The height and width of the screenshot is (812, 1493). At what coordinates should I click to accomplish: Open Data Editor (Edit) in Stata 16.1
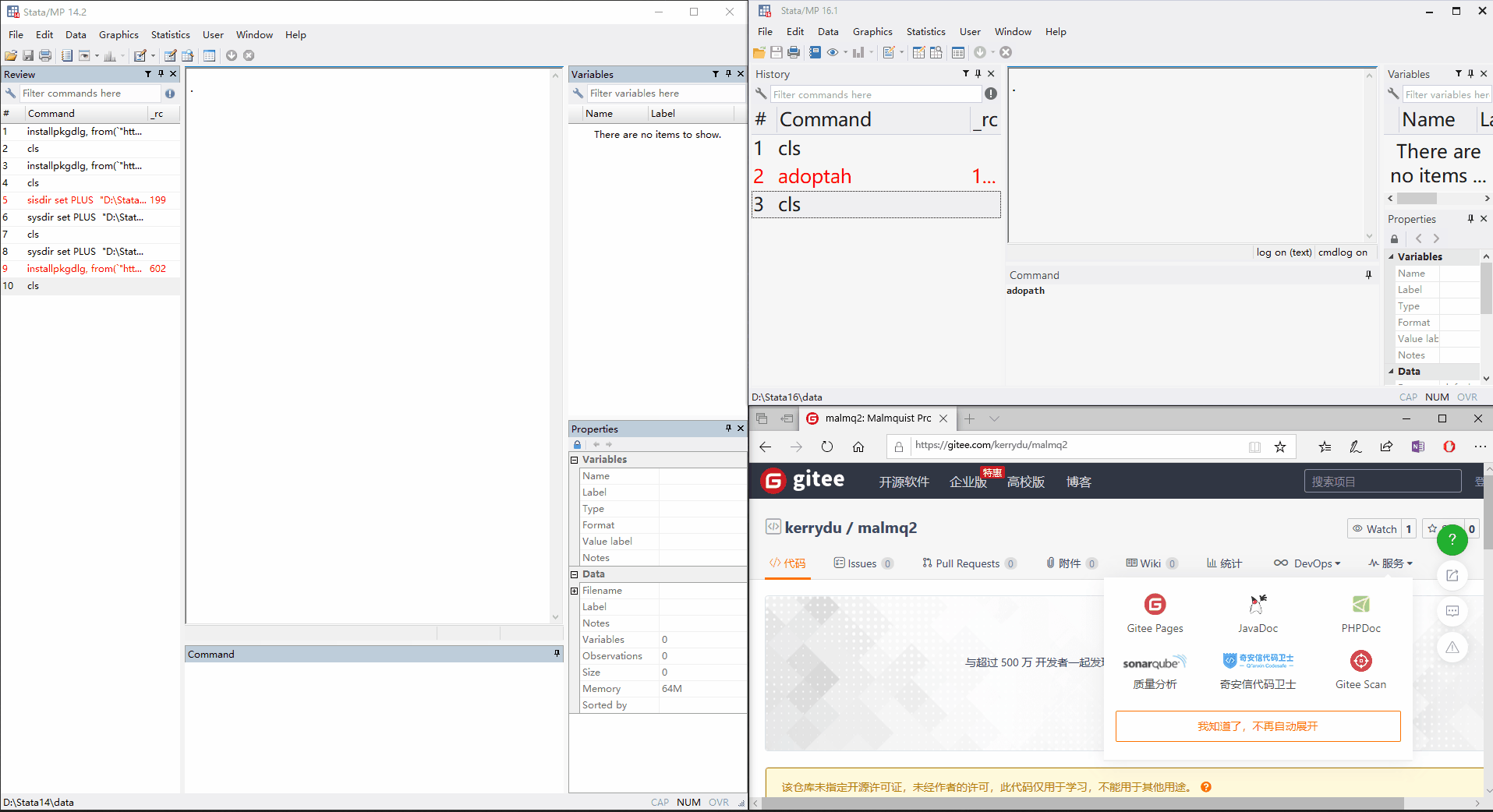point(918,52)
